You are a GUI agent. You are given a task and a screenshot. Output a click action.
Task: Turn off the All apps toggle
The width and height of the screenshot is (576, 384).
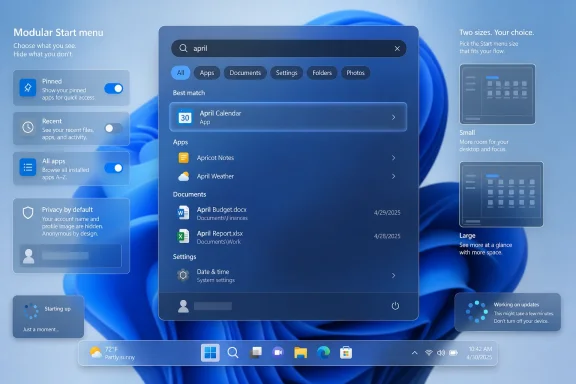pyautogui.click(x=114, y=168)
